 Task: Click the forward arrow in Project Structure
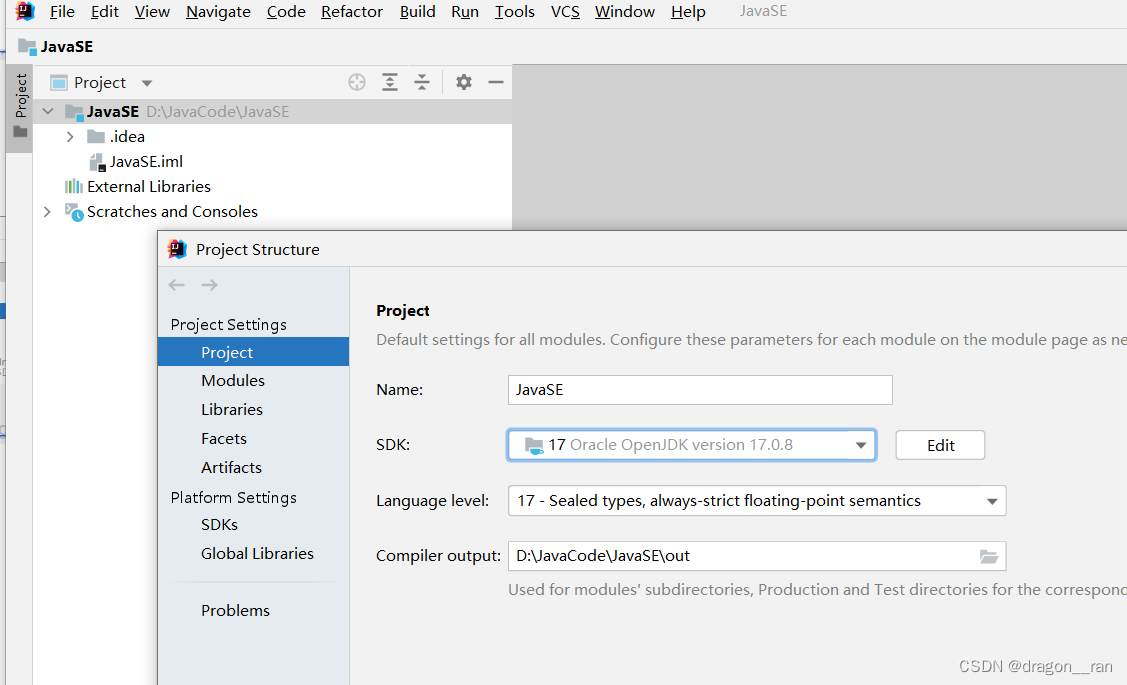pyautogui.click(x=209, y=285)
